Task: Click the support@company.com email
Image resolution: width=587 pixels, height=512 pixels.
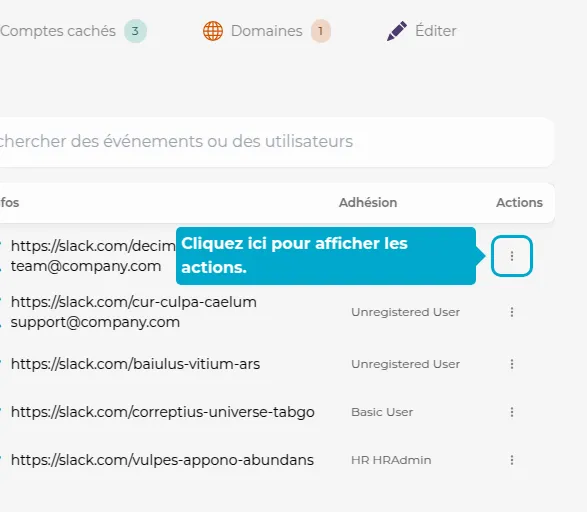Action: (x=95, y=322)
